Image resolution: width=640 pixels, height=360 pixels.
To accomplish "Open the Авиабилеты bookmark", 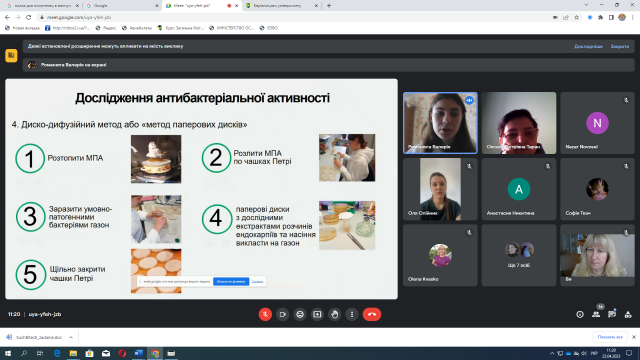I will (x=137, y=28).
